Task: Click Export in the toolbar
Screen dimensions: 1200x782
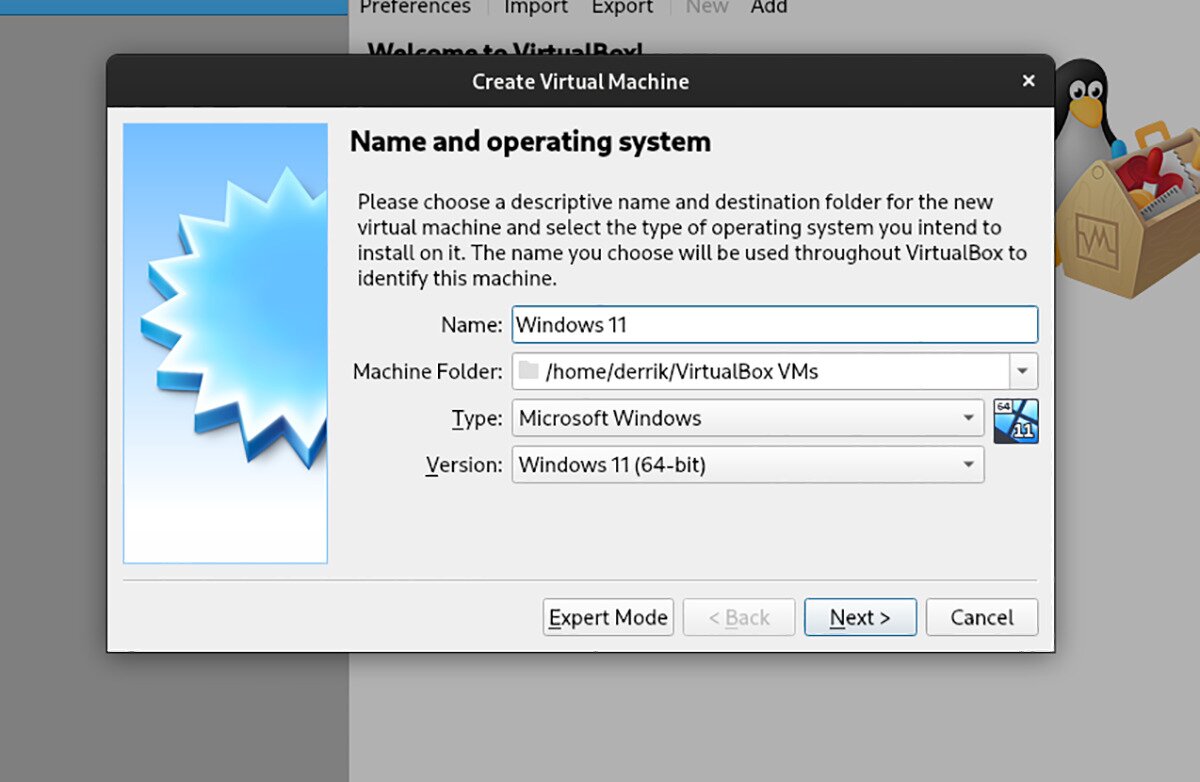Action: point(621,7)
